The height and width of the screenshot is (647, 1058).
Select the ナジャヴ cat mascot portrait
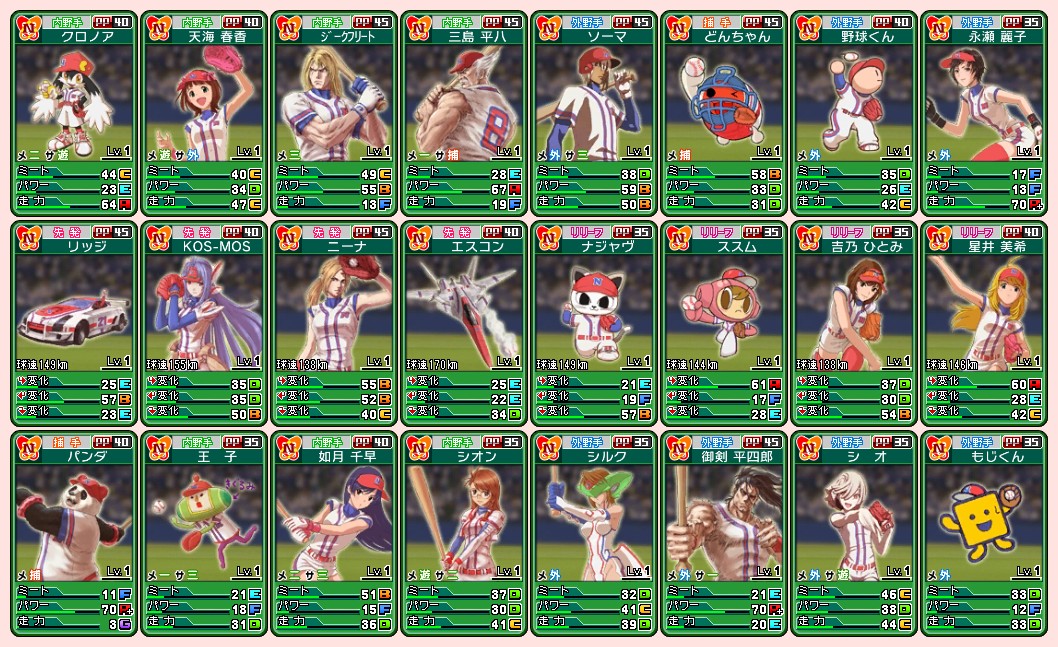[x=594, y=312]
